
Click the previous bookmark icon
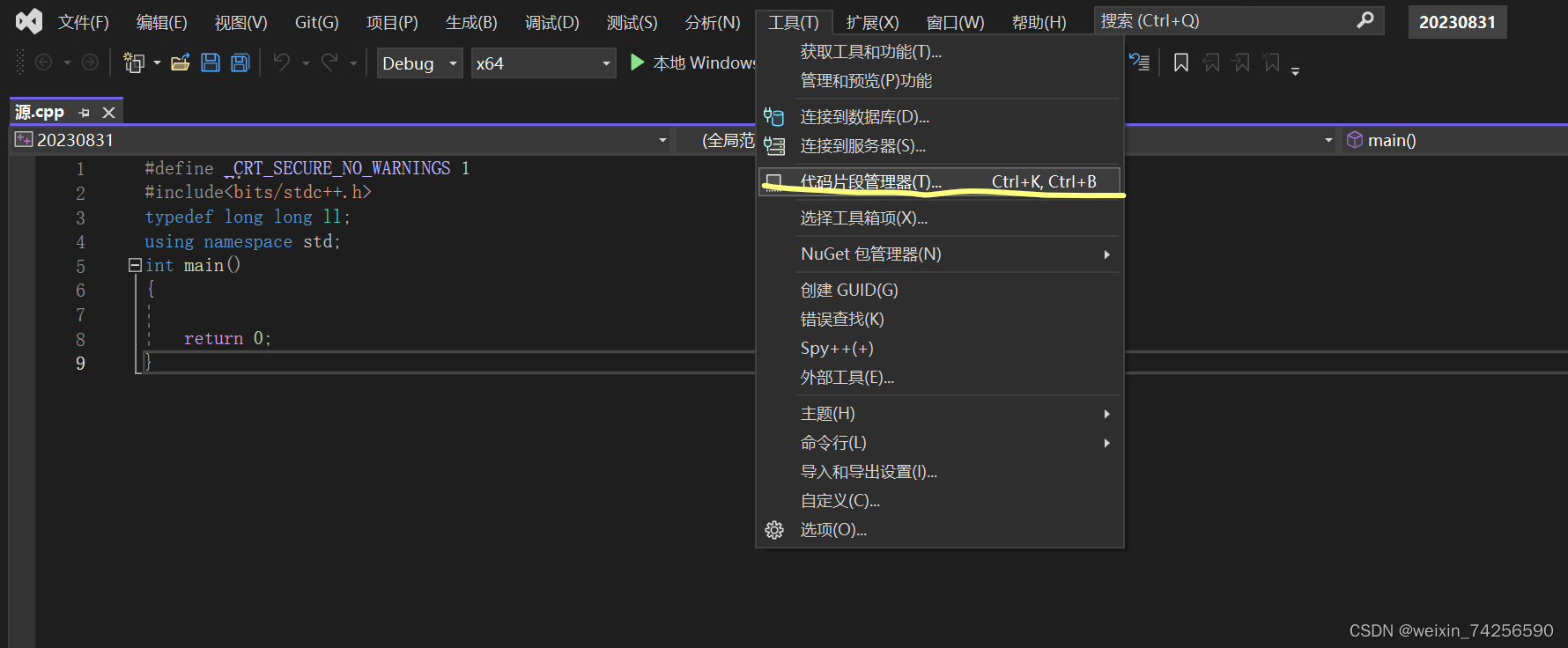pyautogui.click(x=1211, y=63)
